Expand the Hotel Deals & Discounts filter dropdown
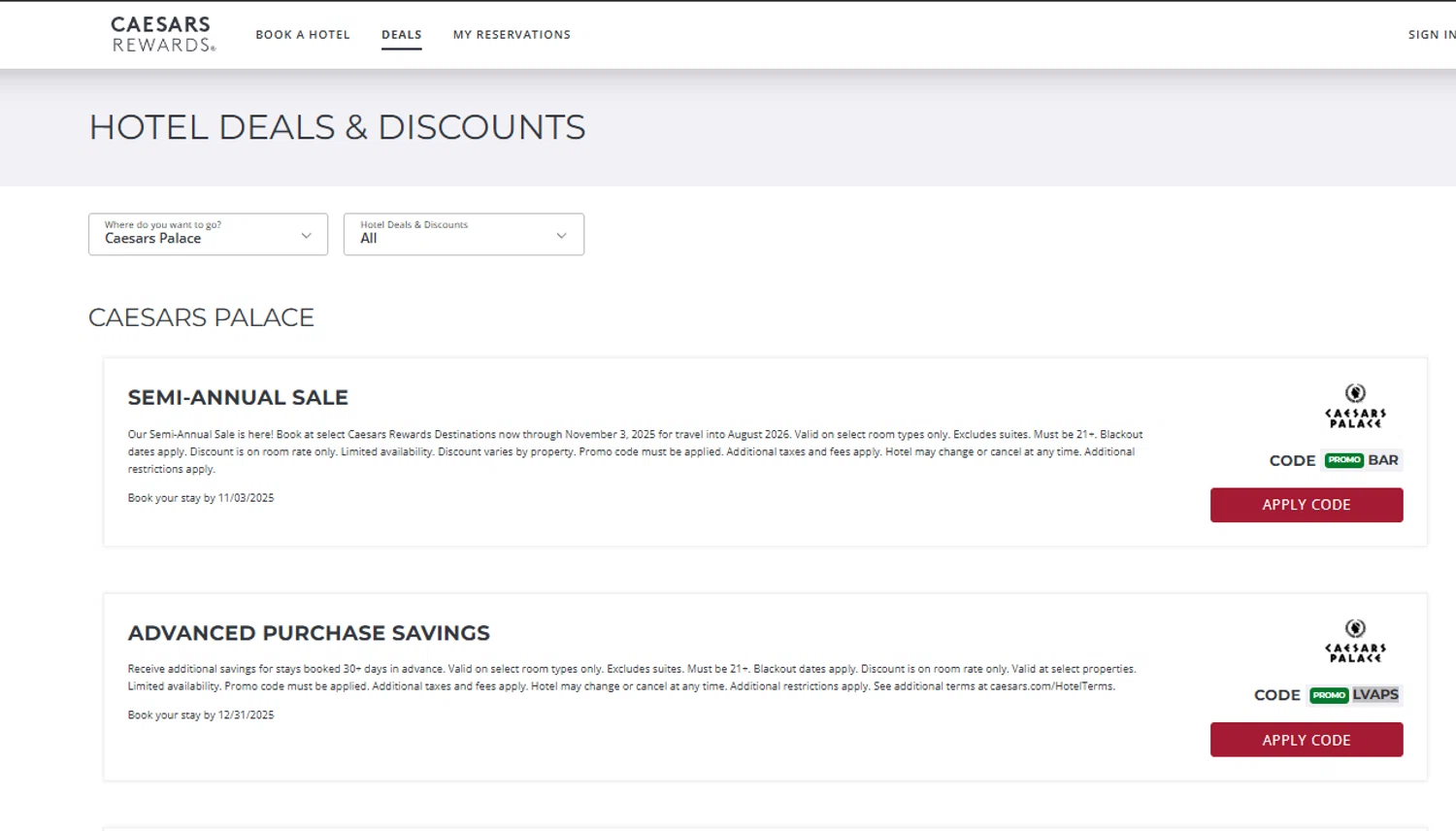 coord(464,234)
